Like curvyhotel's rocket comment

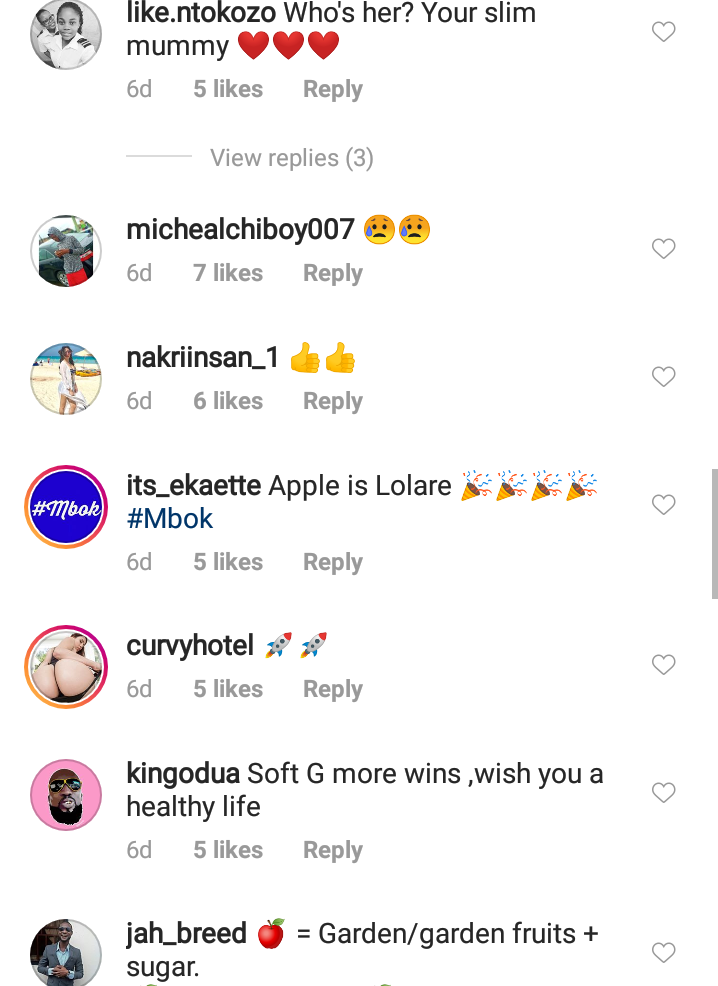663,665
